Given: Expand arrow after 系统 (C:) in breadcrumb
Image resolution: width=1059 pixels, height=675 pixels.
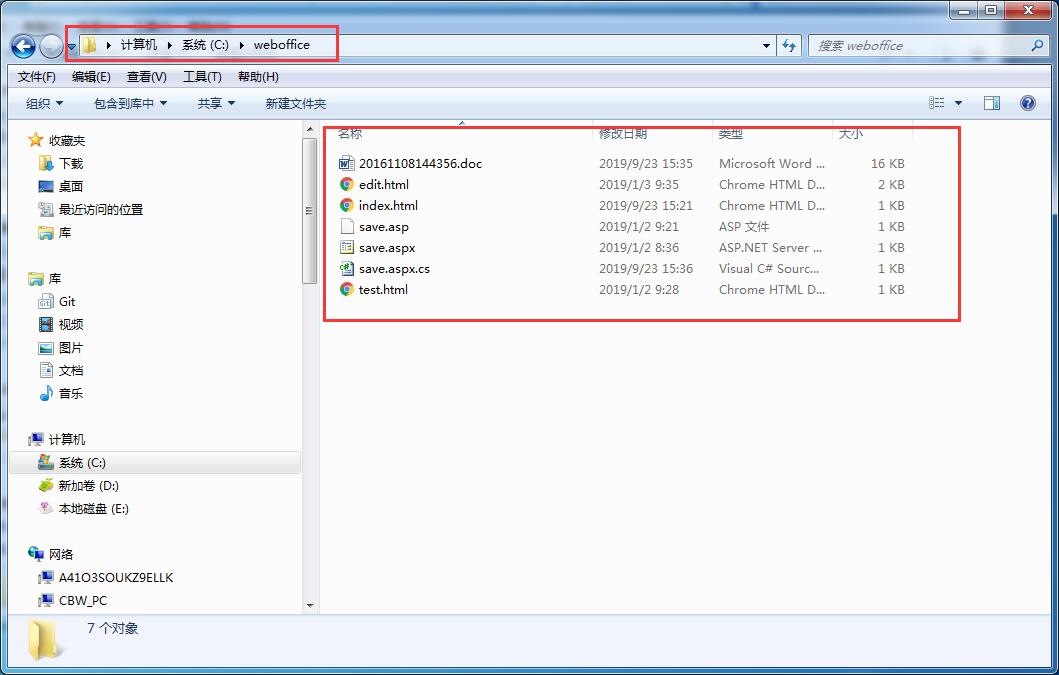Looking at the screenshot, I should coord(241,45).
